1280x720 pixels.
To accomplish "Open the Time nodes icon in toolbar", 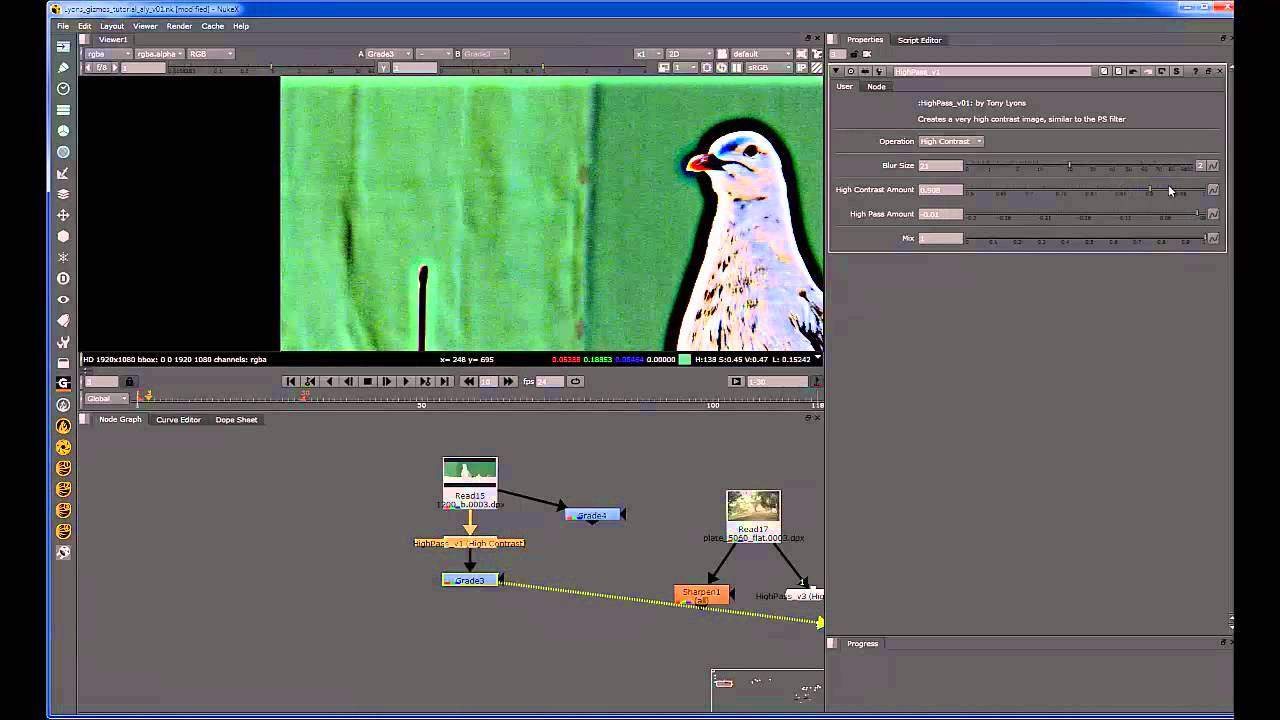I will [x=63, y=89].
